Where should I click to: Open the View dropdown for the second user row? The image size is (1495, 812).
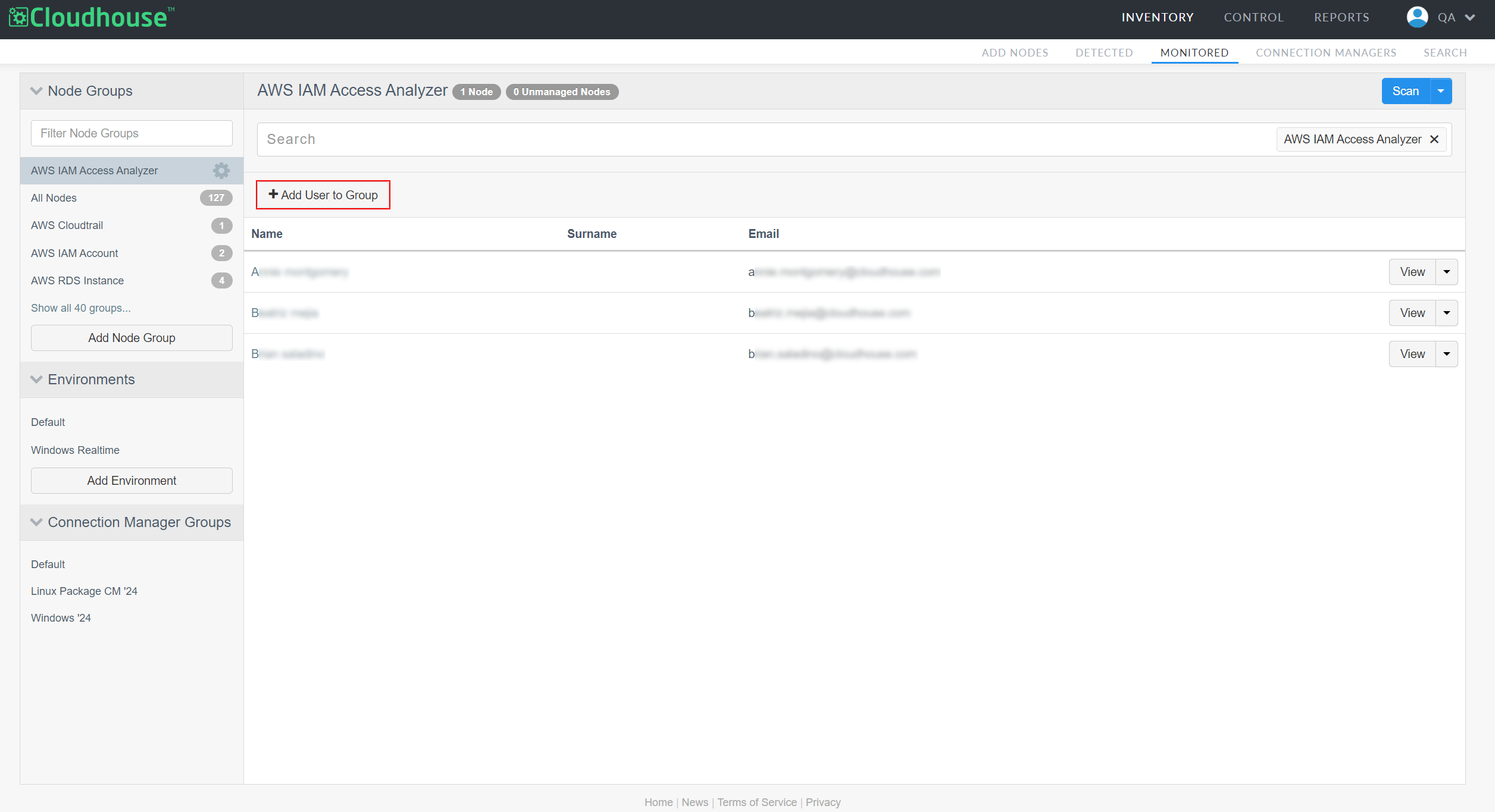tap(1447, 313)
